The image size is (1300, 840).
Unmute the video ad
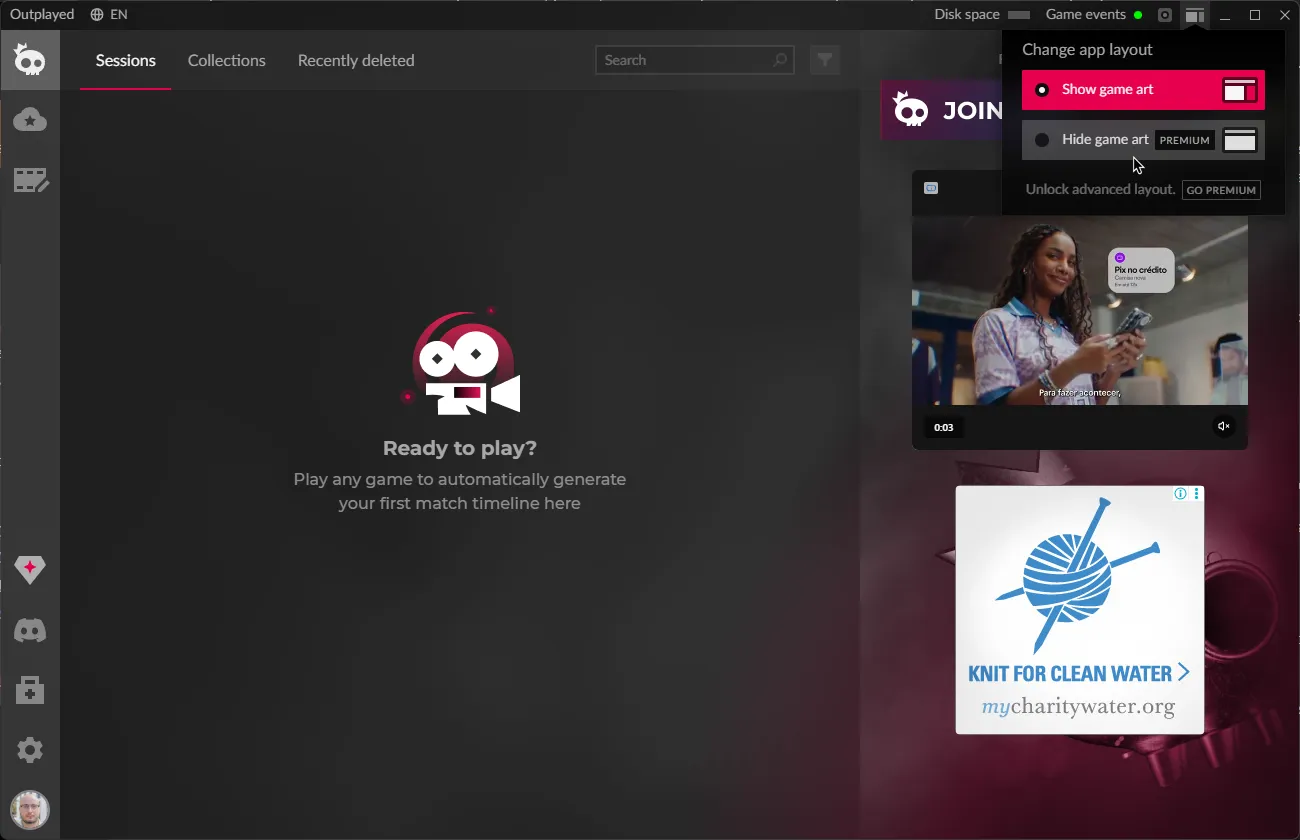pos(1224,426)
